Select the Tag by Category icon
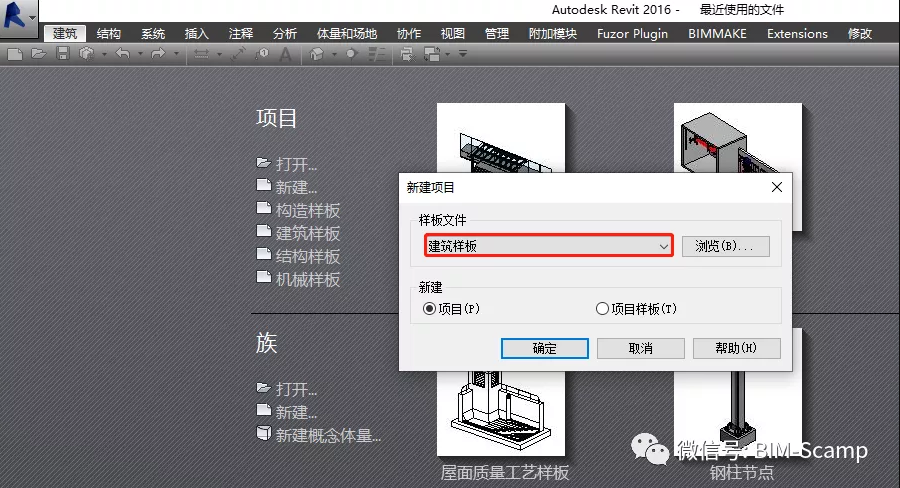Screen dimensions: 900x488 point(262,54)
